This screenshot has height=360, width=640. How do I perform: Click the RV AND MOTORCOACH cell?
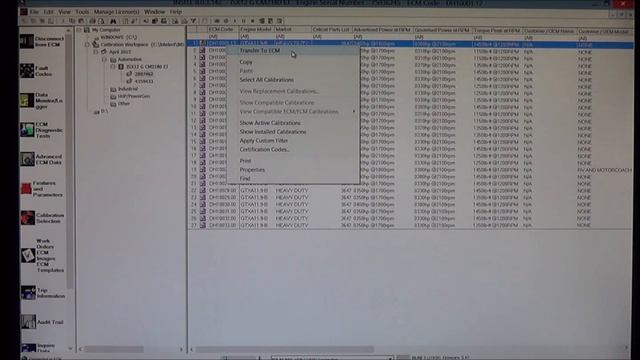604,170
